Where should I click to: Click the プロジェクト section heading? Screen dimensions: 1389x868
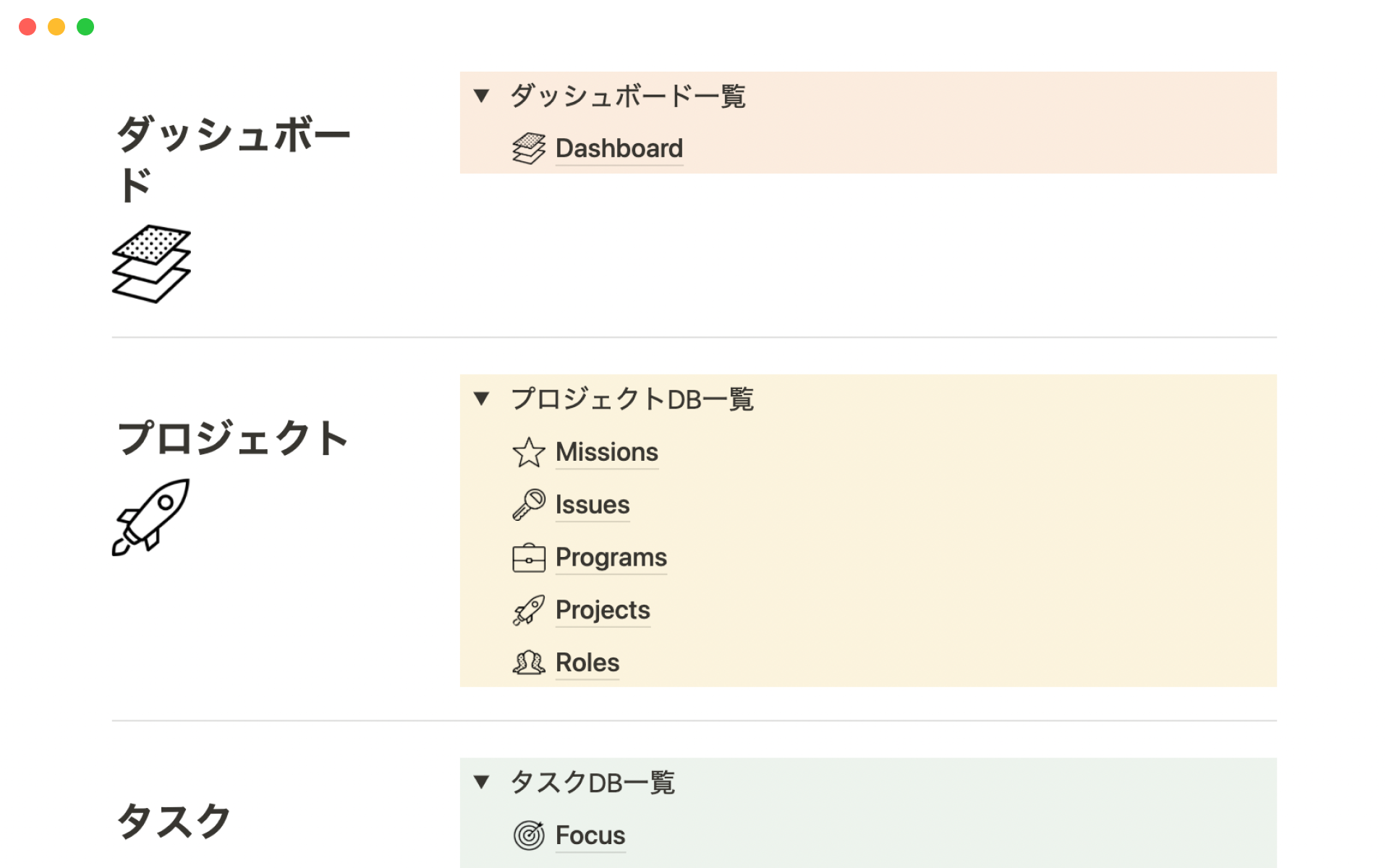tap(232, 438)
